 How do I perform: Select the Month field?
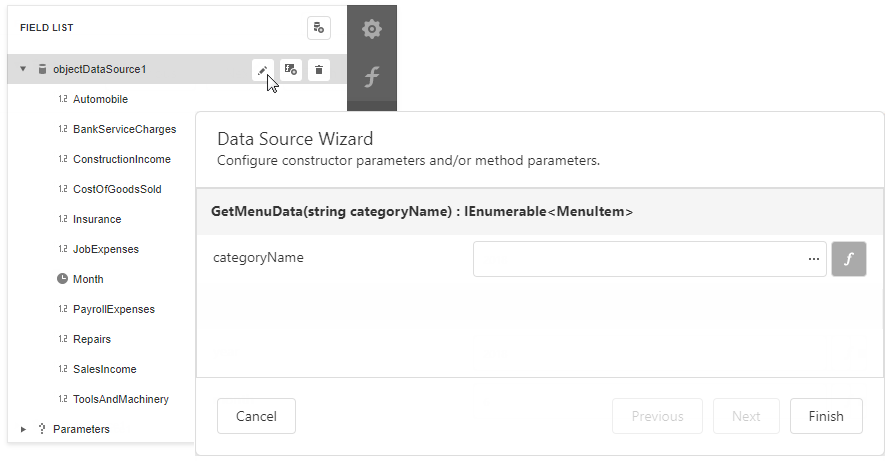(88, 279)
